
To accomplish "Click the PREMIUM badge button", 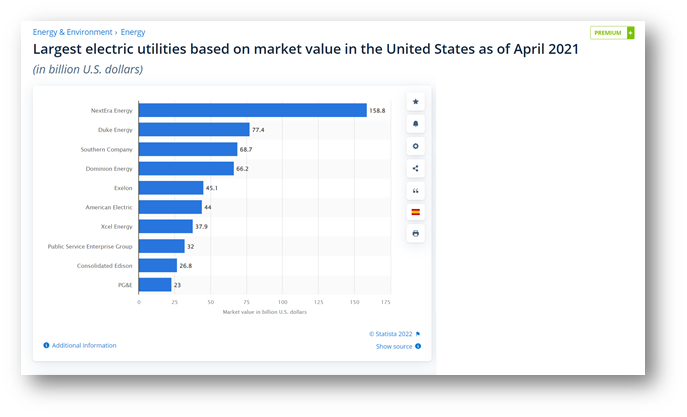I will click(612, 33).
